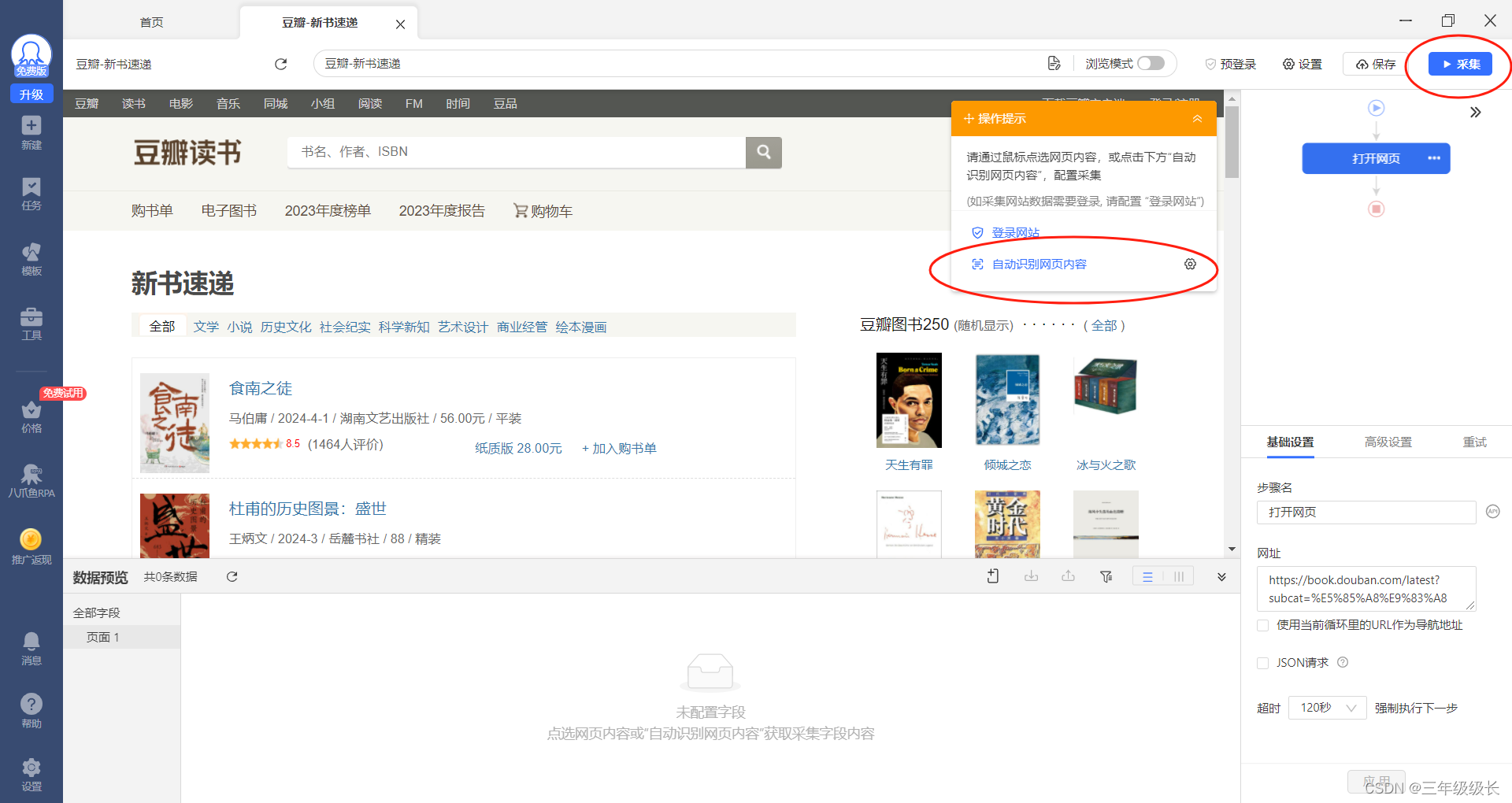Switch to the 首页 tab
Image resolution: width=1512 pixels, height=803 pixels.
click(151, 22)
